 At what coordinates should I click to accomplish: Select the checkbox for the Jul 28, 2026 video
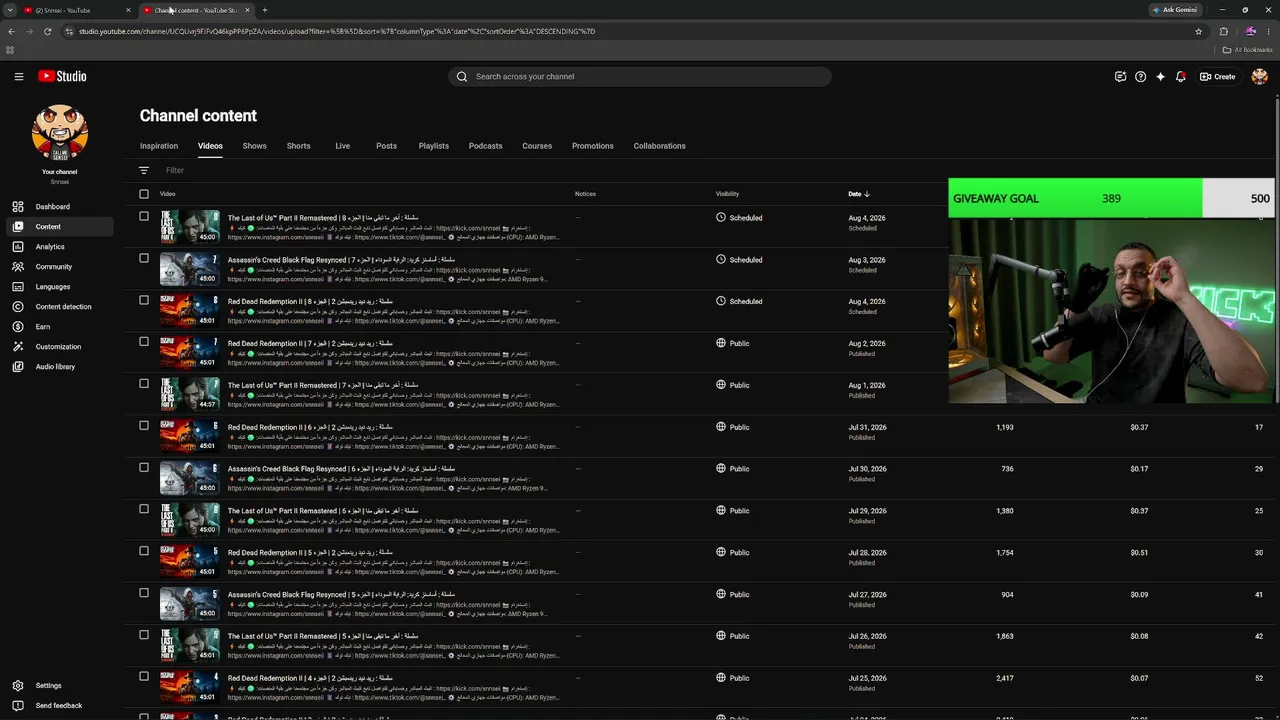(x=144, y=551)
